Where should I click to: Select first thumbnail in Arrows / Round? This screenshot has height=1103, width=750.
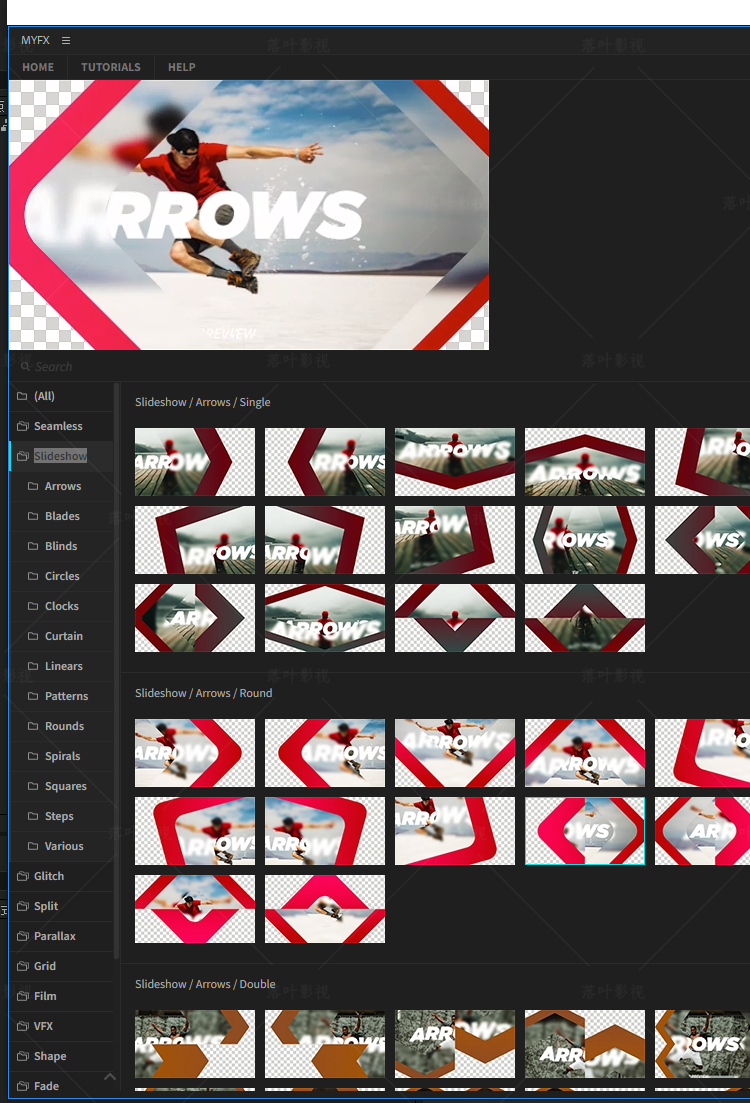[195, 753]
